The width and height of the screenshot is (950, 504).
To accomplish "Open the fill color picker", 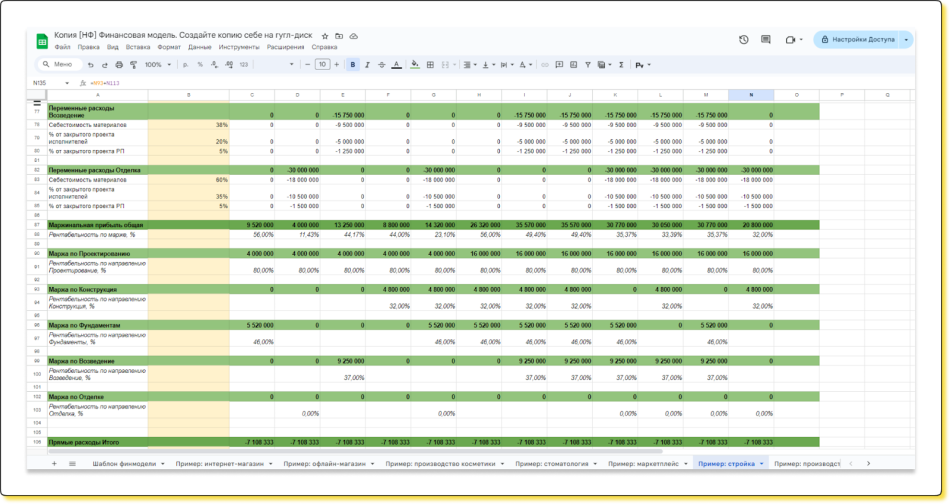I will click(x=414, y=65).
